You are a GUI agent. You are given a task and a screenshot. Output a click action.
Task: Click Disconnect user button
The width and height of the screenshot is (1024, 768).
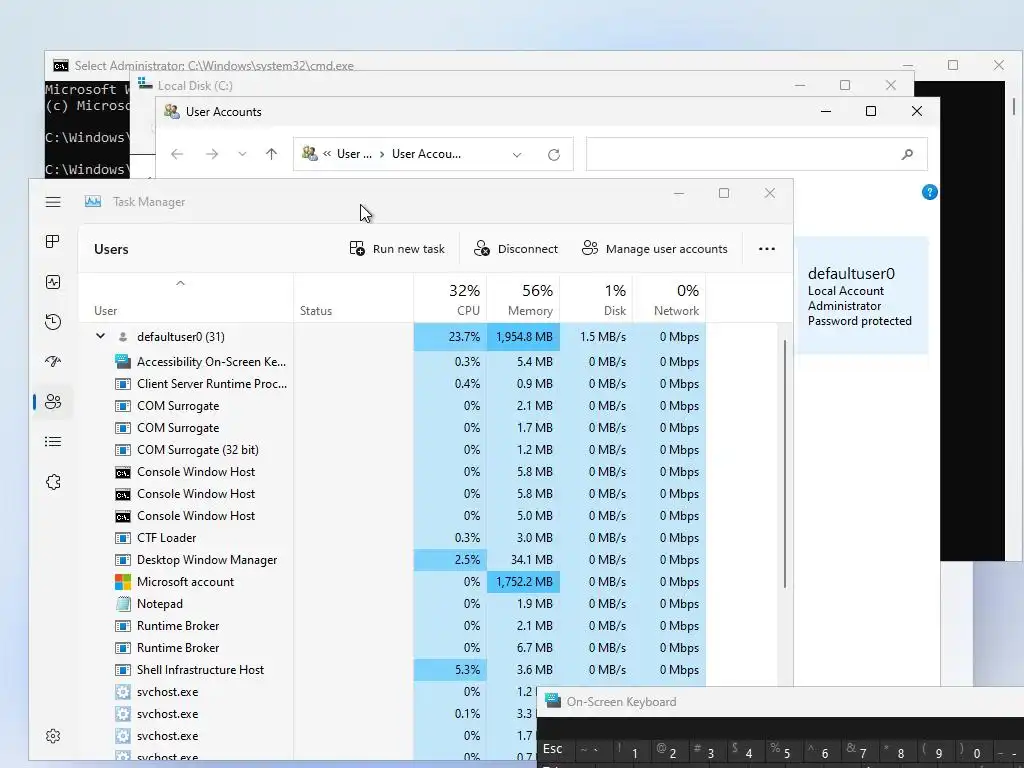click(516, 249)
